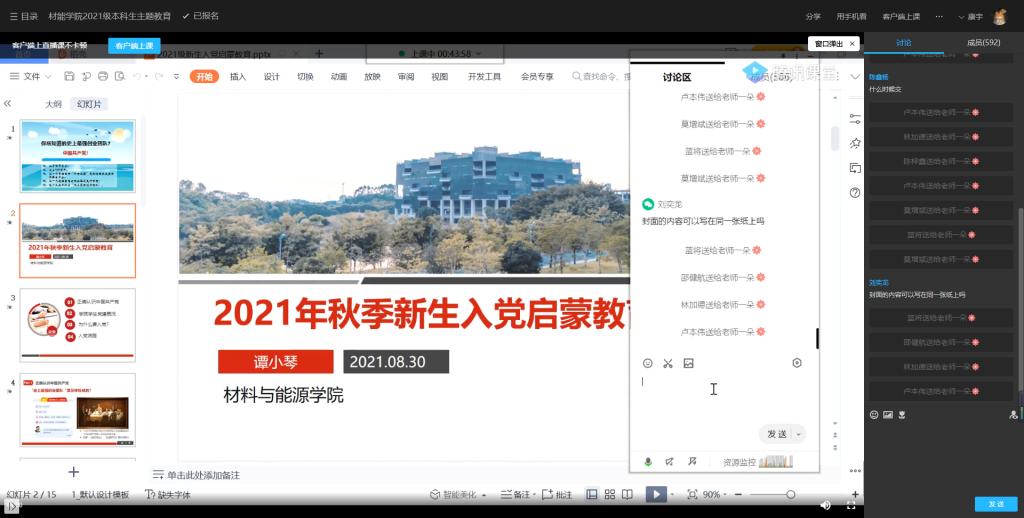Open the dropdown arrow beside 发送
Viewport: 1024px width, 518px height.
[x=797, y=434]
